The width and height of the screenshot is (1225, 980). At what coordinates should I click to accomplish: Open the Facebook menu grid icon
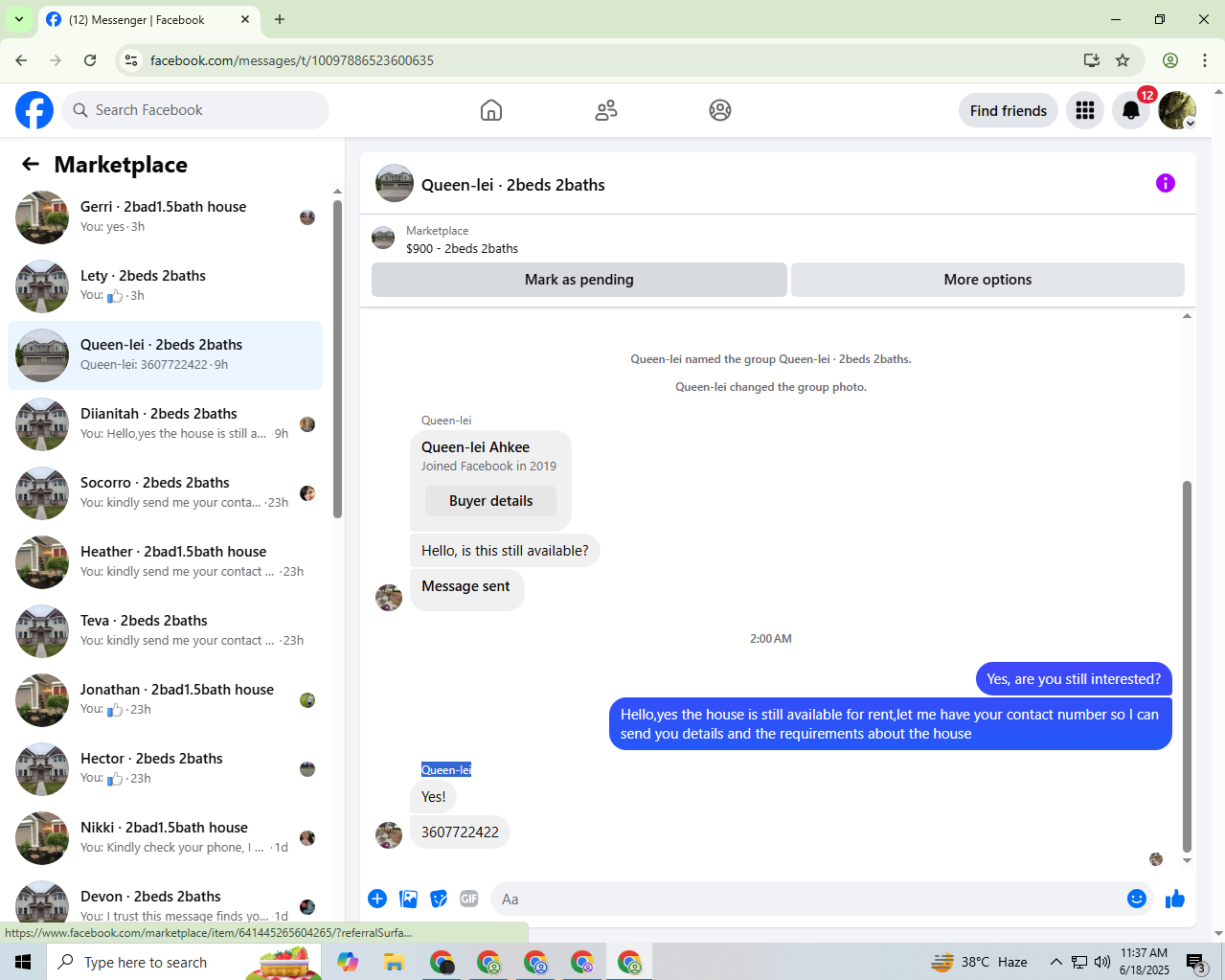click(x=1085, y=110)
